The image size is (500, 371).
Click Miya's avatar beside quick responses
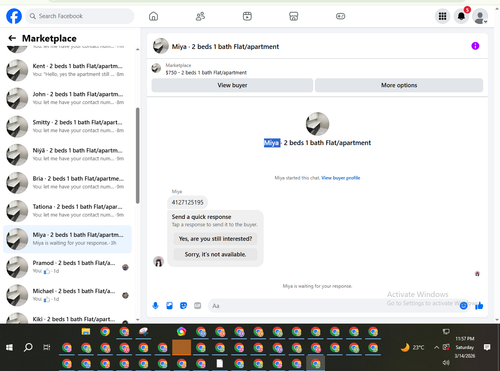click(158, 262)
